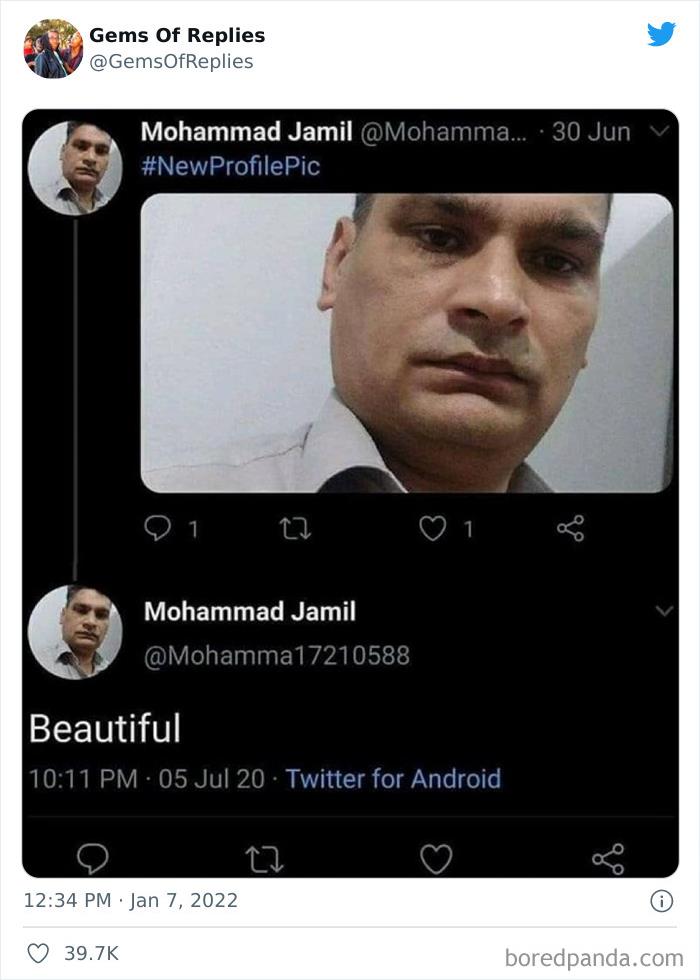700x980 pixels.
Task: Click the share icon on the photo tweet
Action: (x=571, y=529)
